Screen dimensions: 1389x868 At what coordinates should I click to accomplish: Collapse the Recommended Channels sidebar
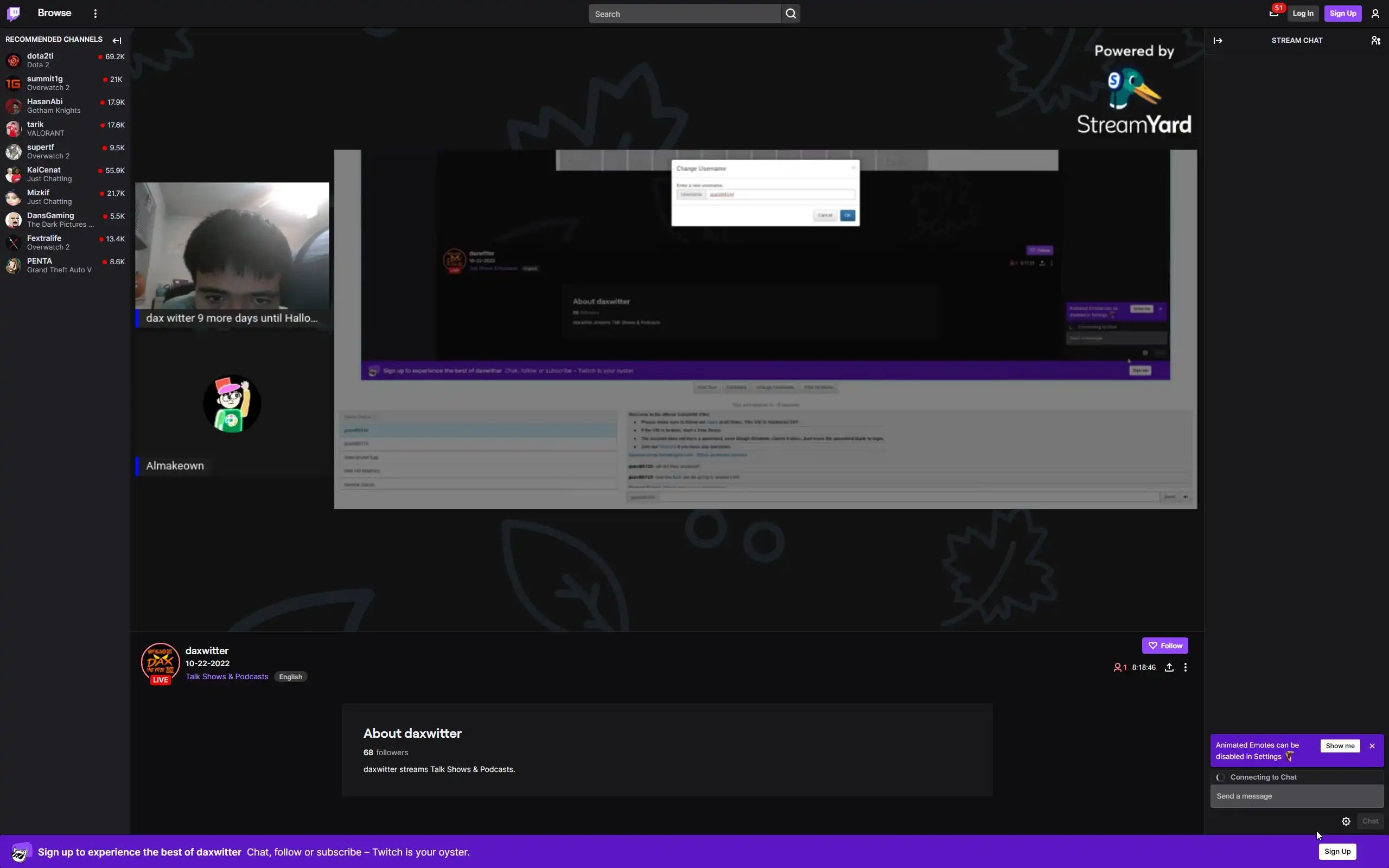click(x=117, y=40)
